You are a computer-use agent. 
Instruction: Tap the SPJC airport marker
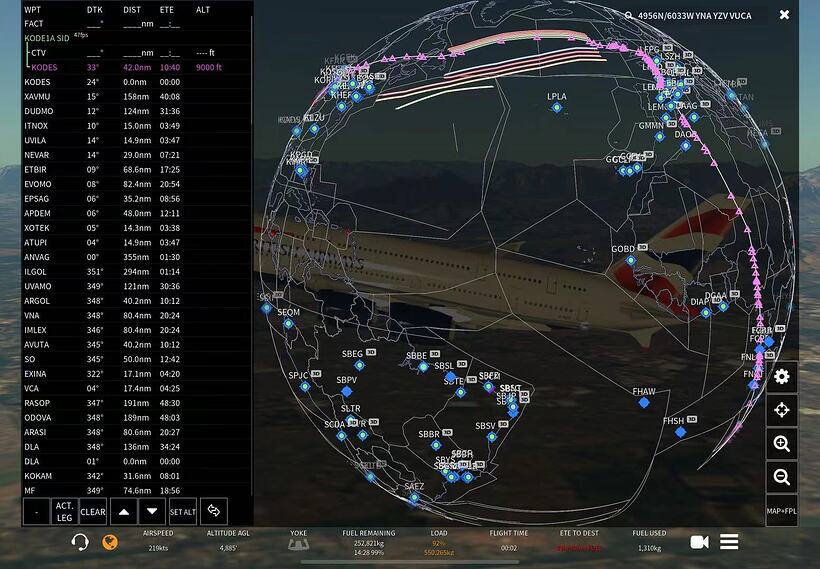[x=305, y=386]
